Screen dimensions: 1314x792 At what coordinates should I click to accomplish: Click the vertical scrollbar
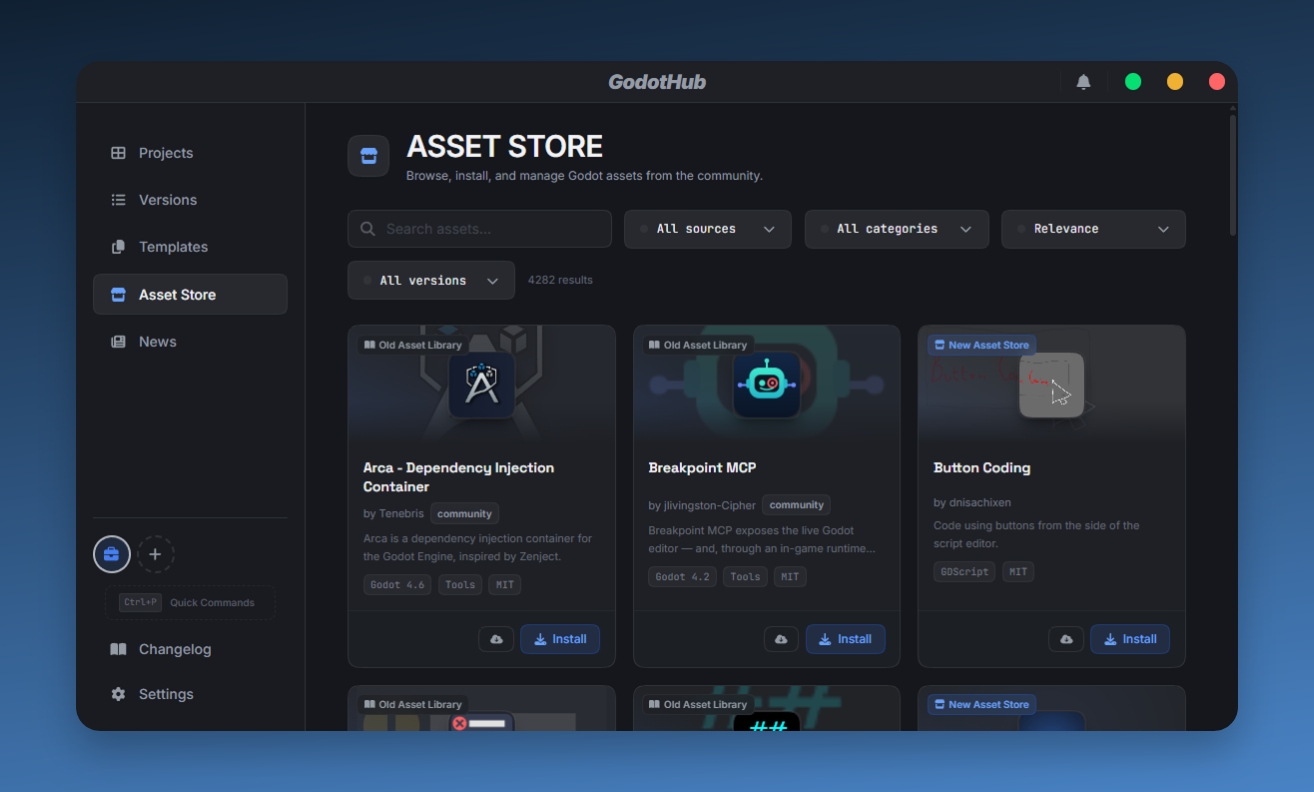(x=1233, y=175)
